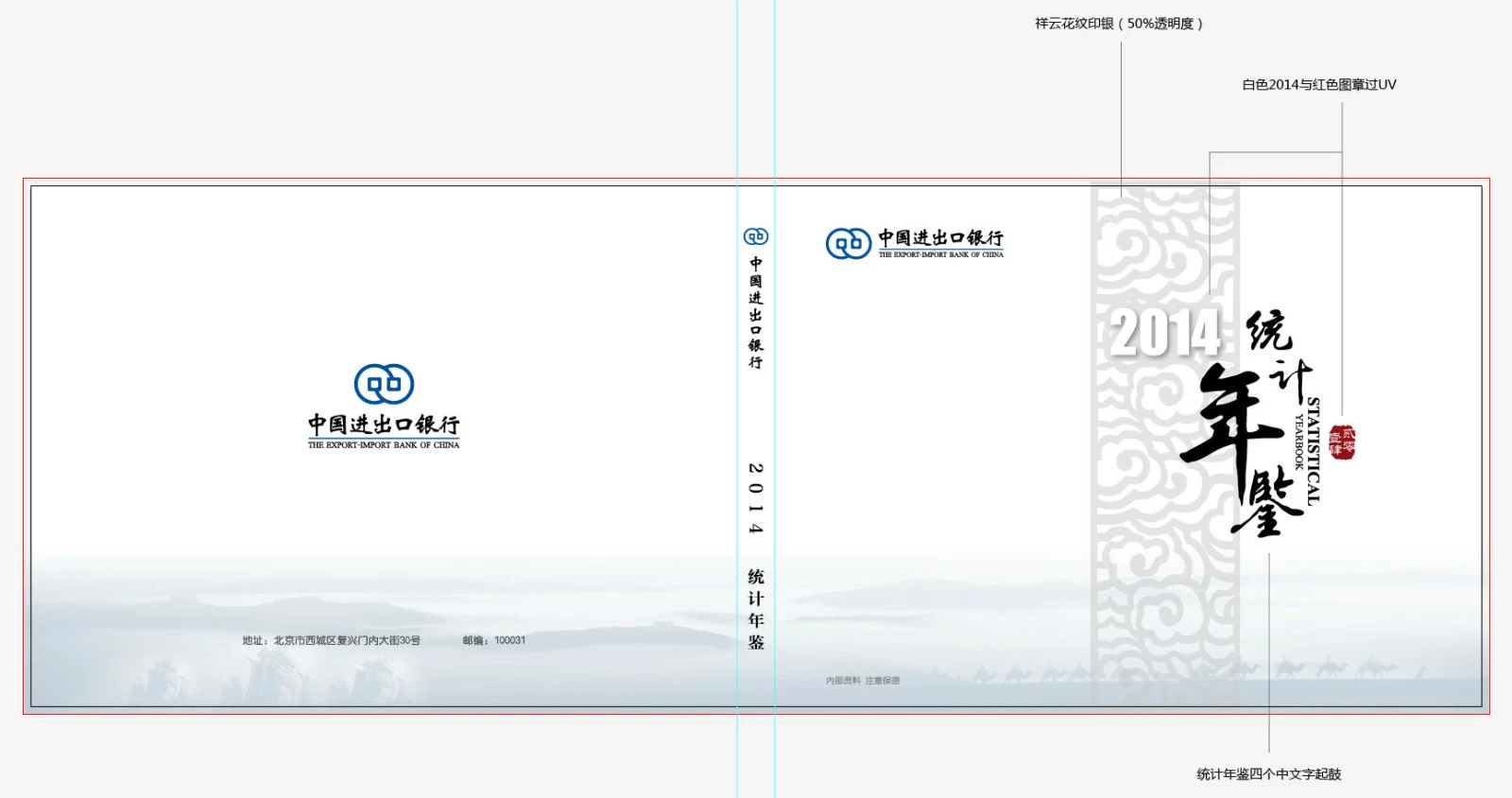Viewport: 1512px width, 798px height.
Task: Select the vertical 2014 on the spine
Action: 756,498
